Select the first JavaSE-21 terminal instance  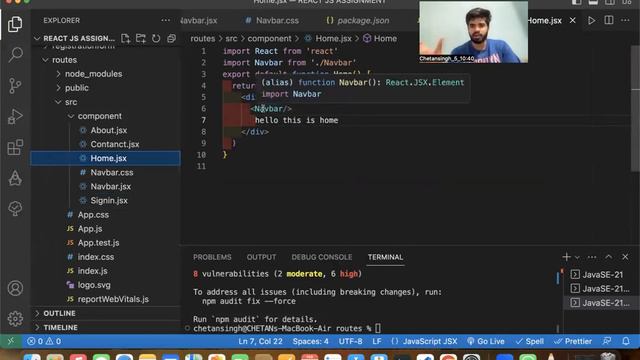pyautogui.click(x=601, y=274)
